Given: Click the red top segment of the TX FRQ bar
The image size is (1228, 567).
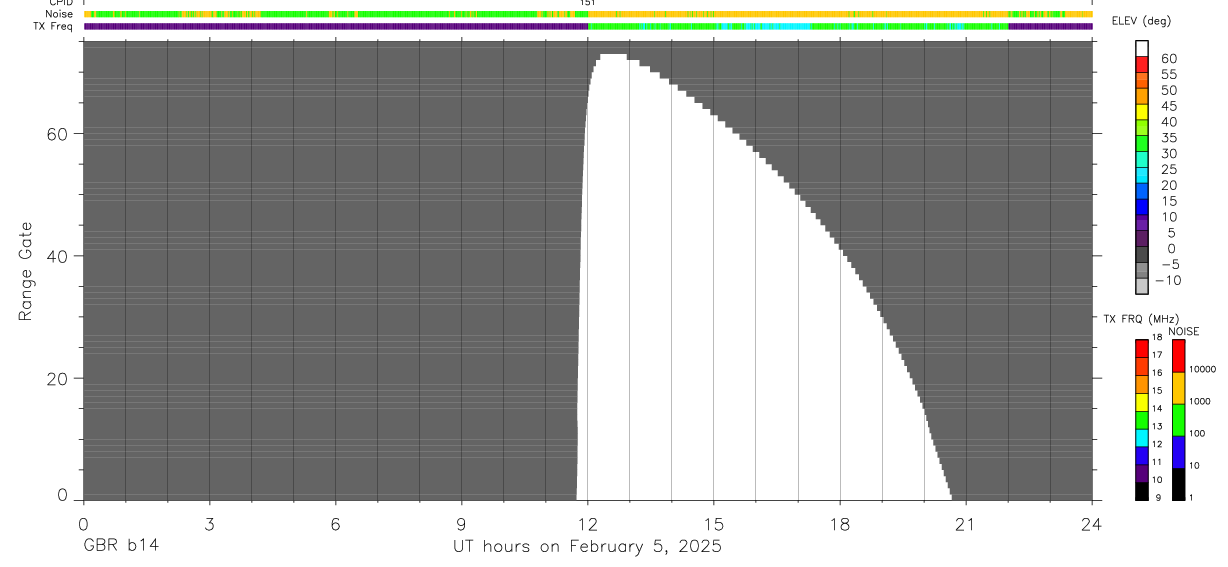Looking at the screenshot, I should click(1141, 349).
